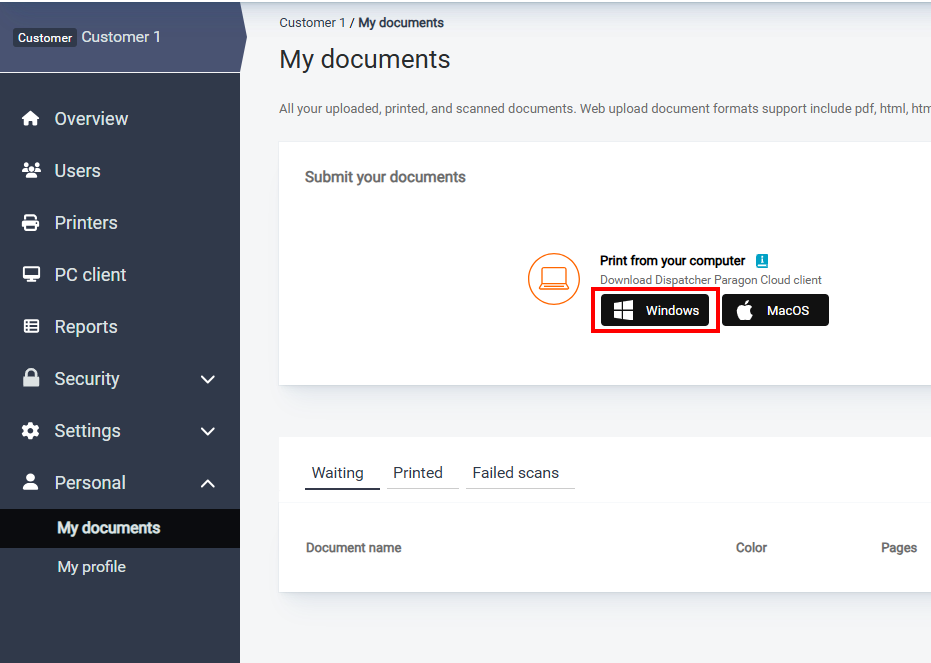The width and height of the screenshot is (931, 663).
Task: Click Customer 1 breadcrumb link
Action: (x=312, y=23)
